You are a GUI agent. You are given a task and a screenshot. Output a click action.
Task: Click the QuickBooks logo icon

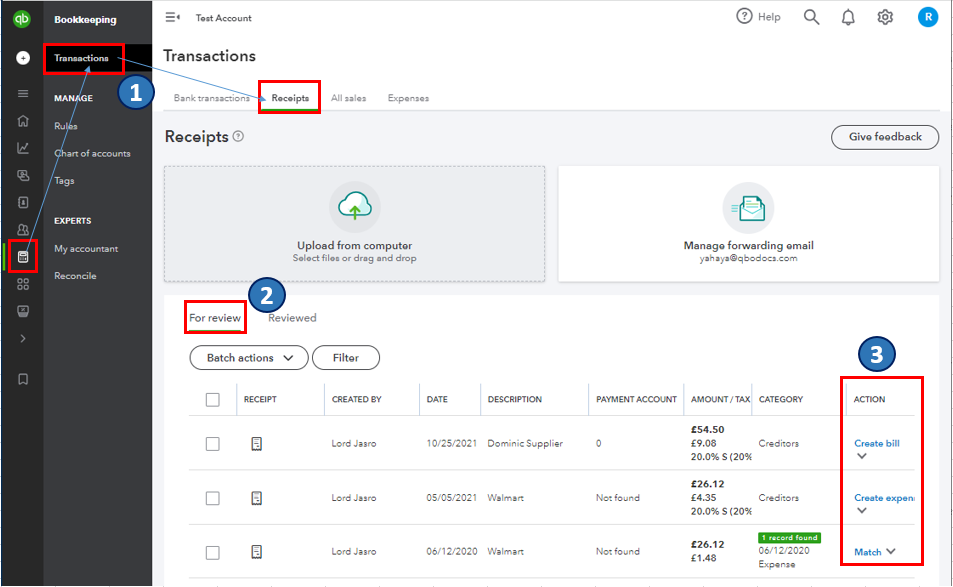(x=22, y=18)
